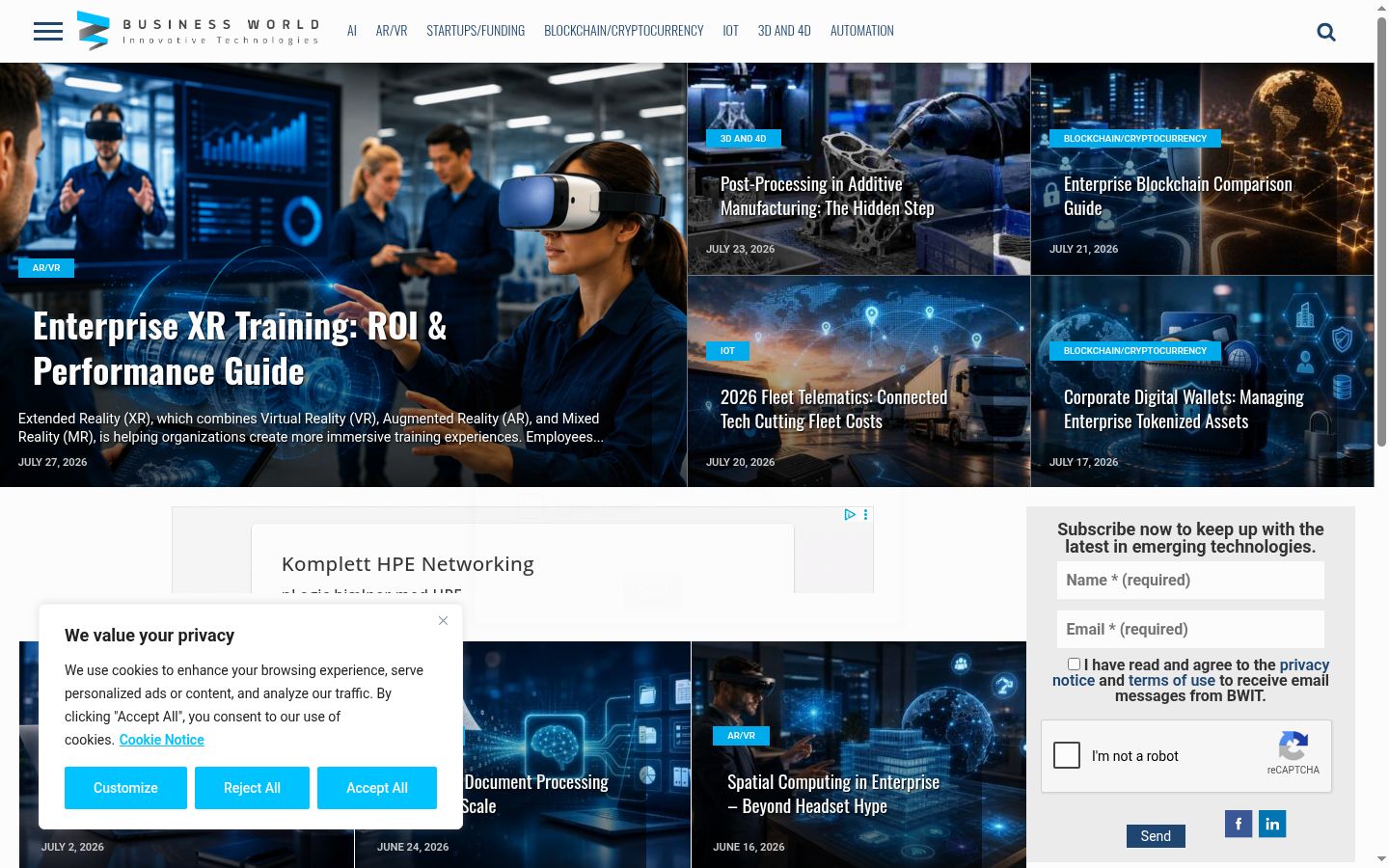Open the Cookie Notice link
The height and width of the screenshot is (868, 1389).
tap(162, 740)
